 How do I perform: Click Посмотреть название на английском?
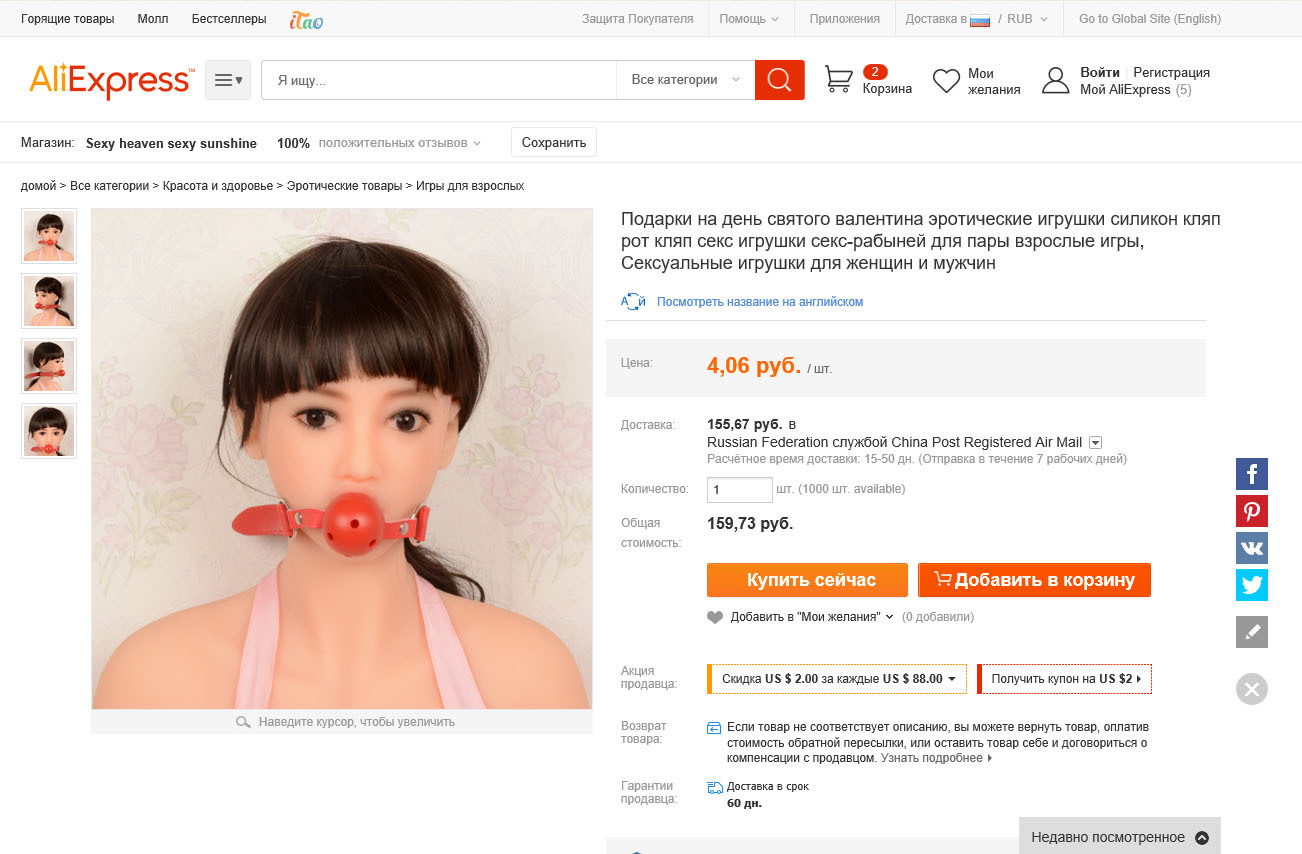point(760,301)
